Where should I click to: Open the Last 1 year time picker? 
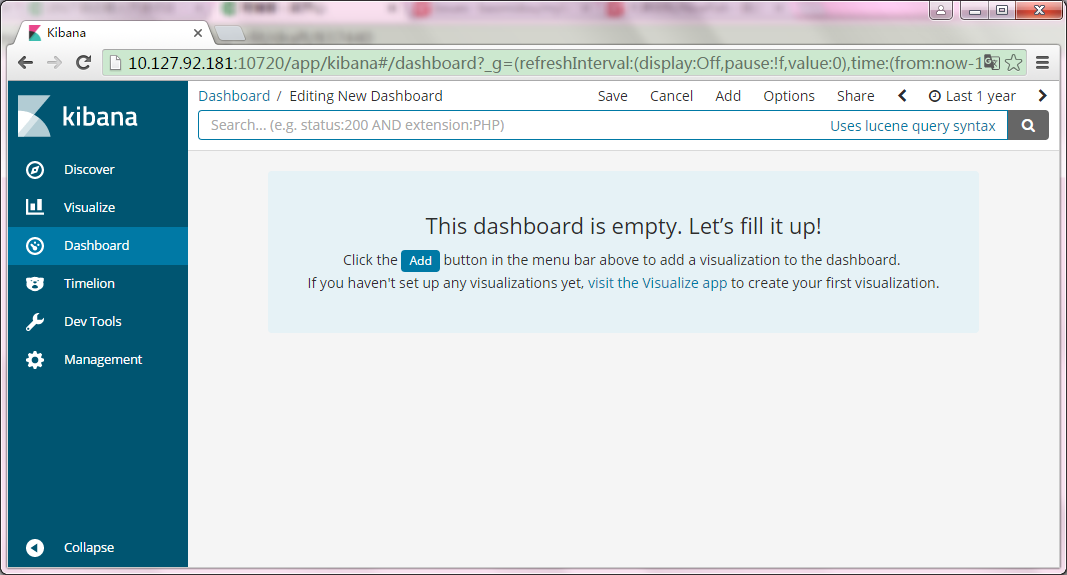(x=972, y=96)
